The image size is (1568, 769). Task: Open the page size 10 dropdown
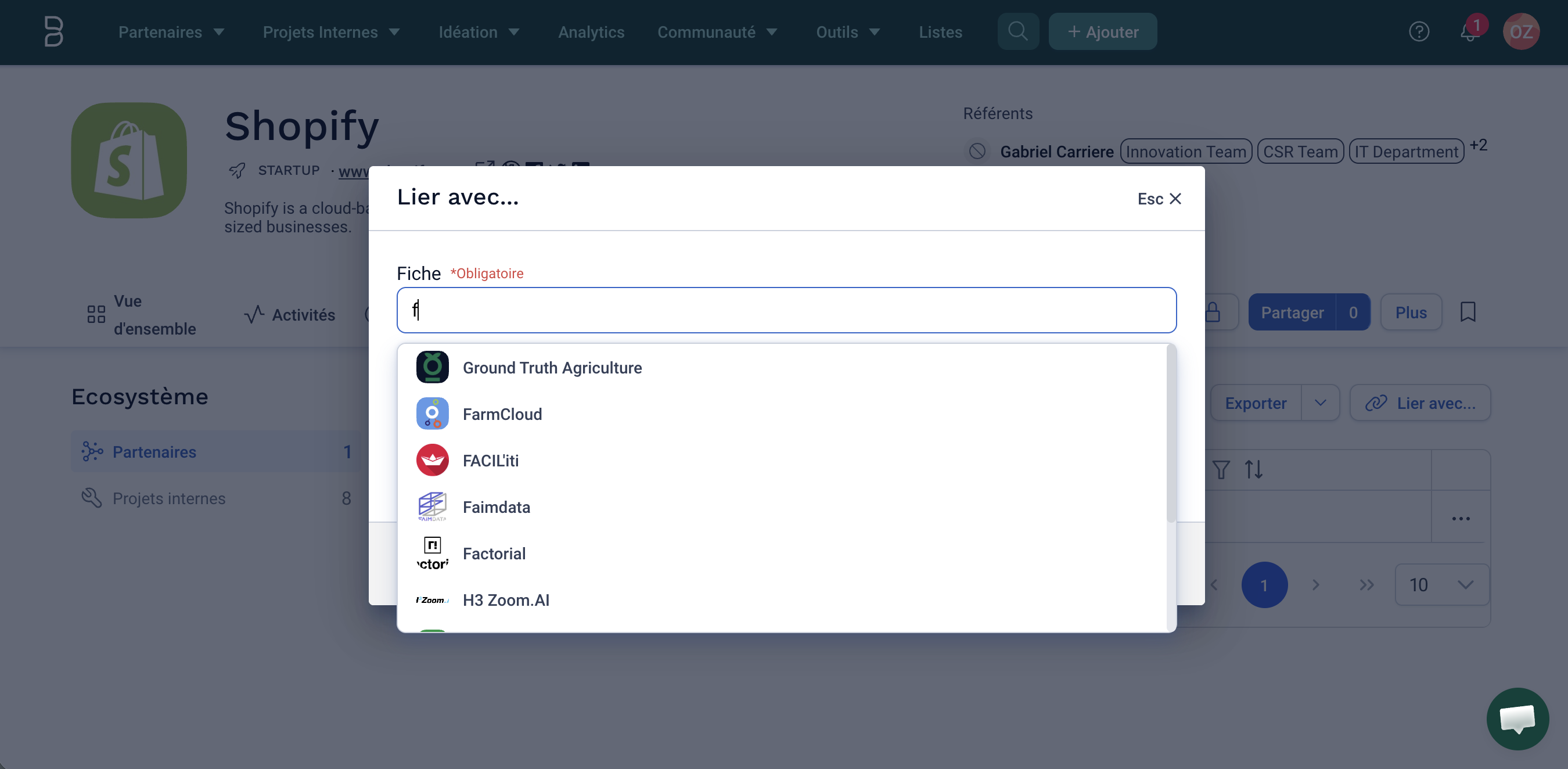pos(1441,584)
